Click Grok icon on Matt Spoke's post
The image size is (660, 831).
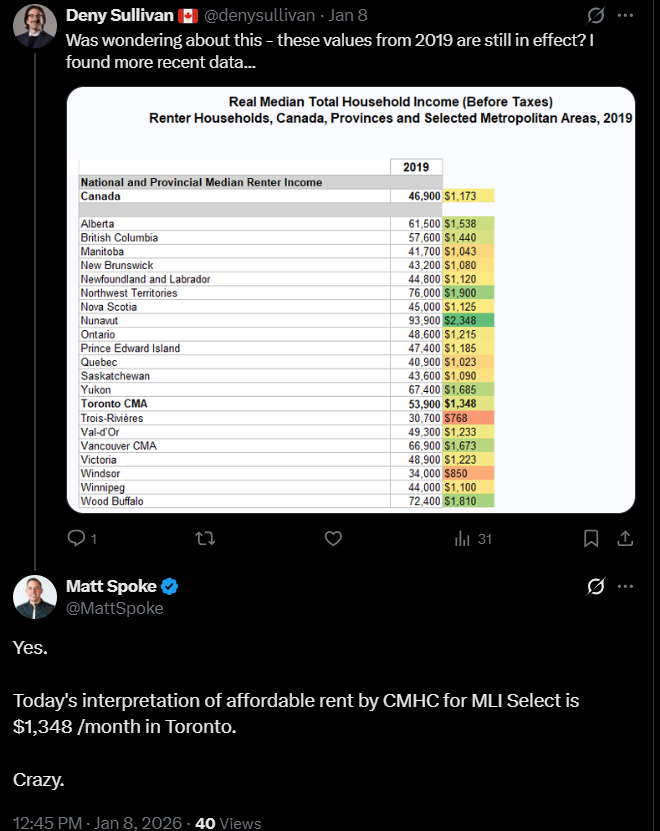(x=595, y=586)
